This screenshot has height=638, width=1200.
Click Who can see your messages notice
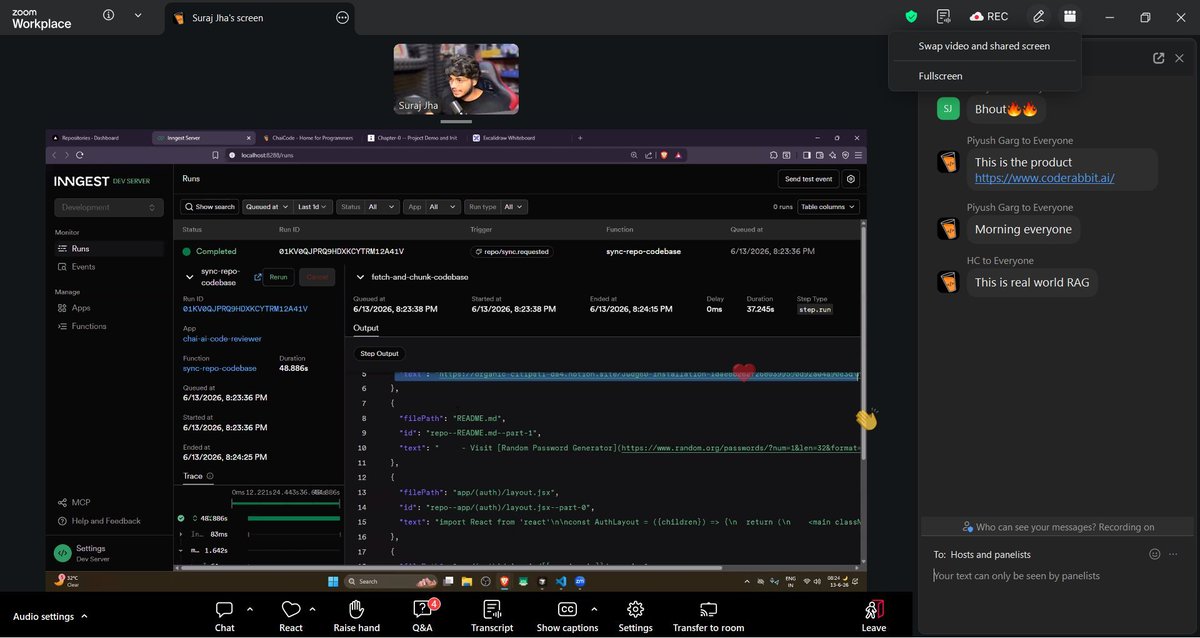[x=1058, y=527]
